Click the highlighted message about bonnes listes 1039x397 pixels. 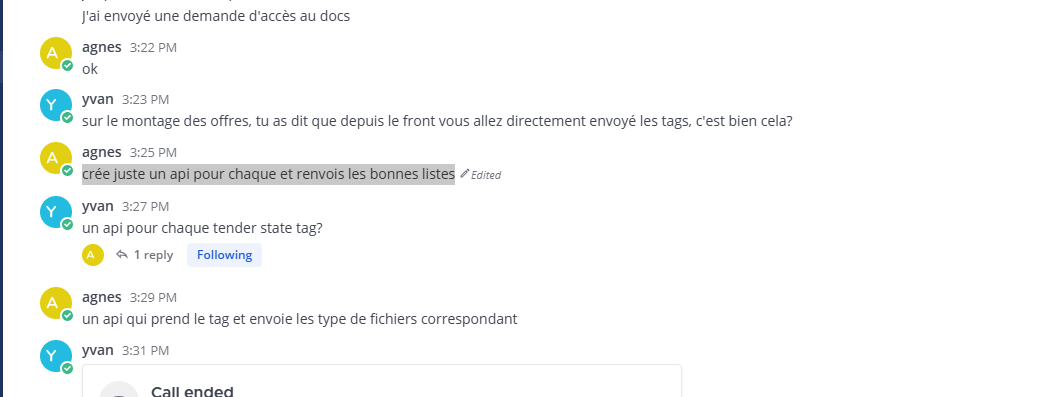click(x=268, y=174)
